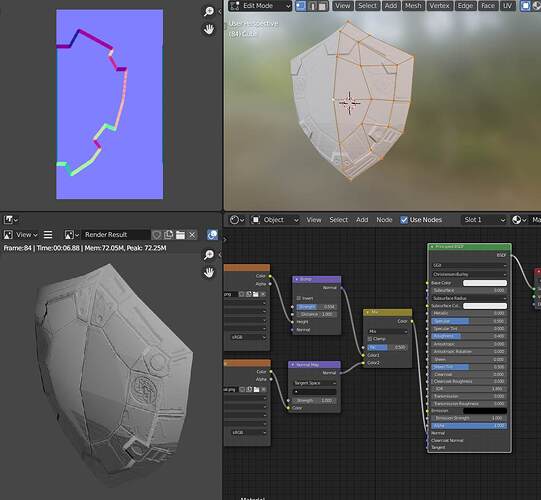Click the new image icon next to Render Result
Viewport: 541px width, 500px height.
point(168,235)
